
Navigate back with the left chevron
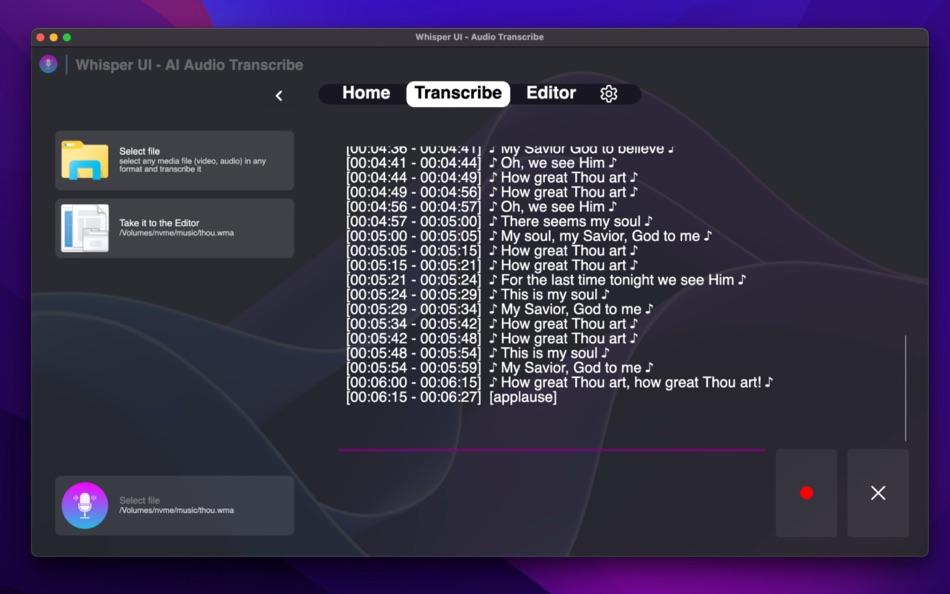pos(279,95)
